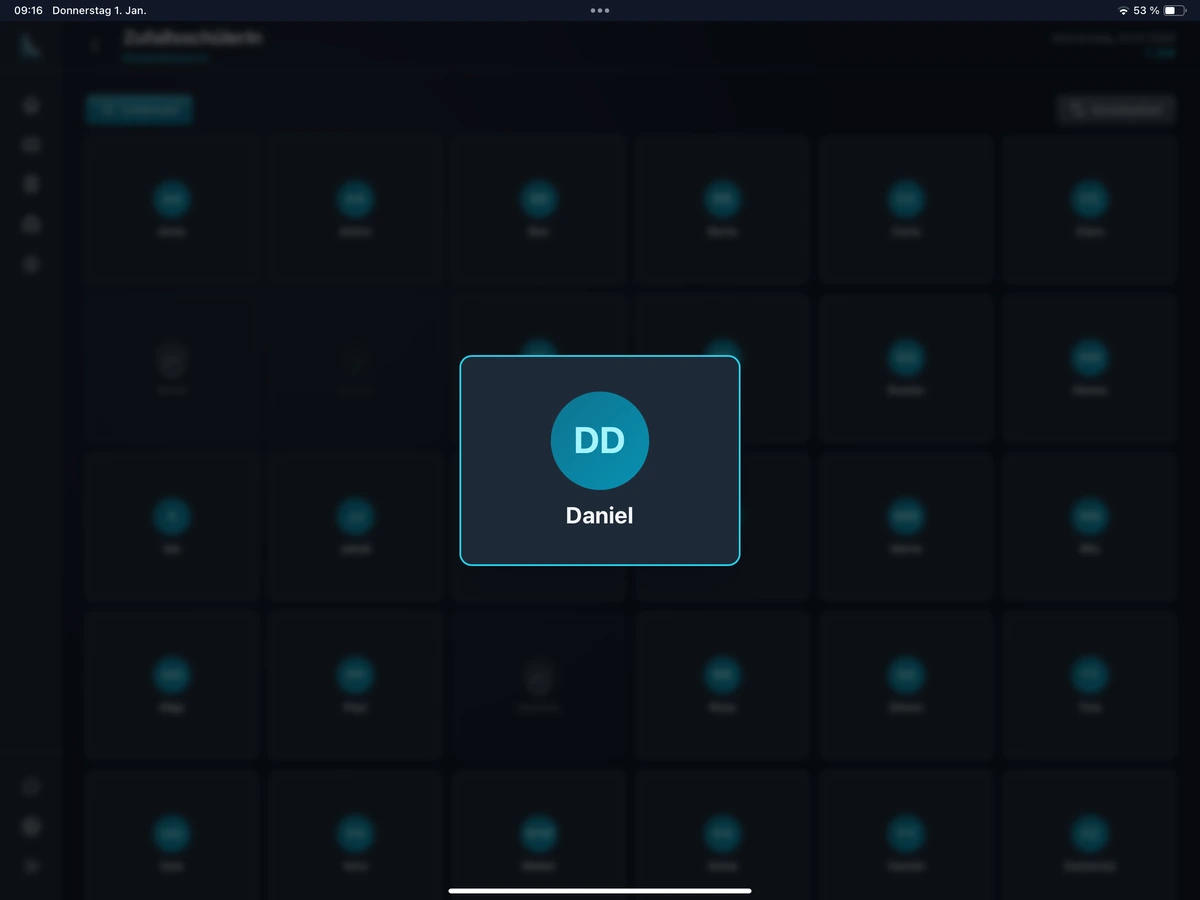This screenshot has height=900, width=1200.
Task: Open the three-dot multitasking menu
Action: pyautogui.click(x=600, y=10)
